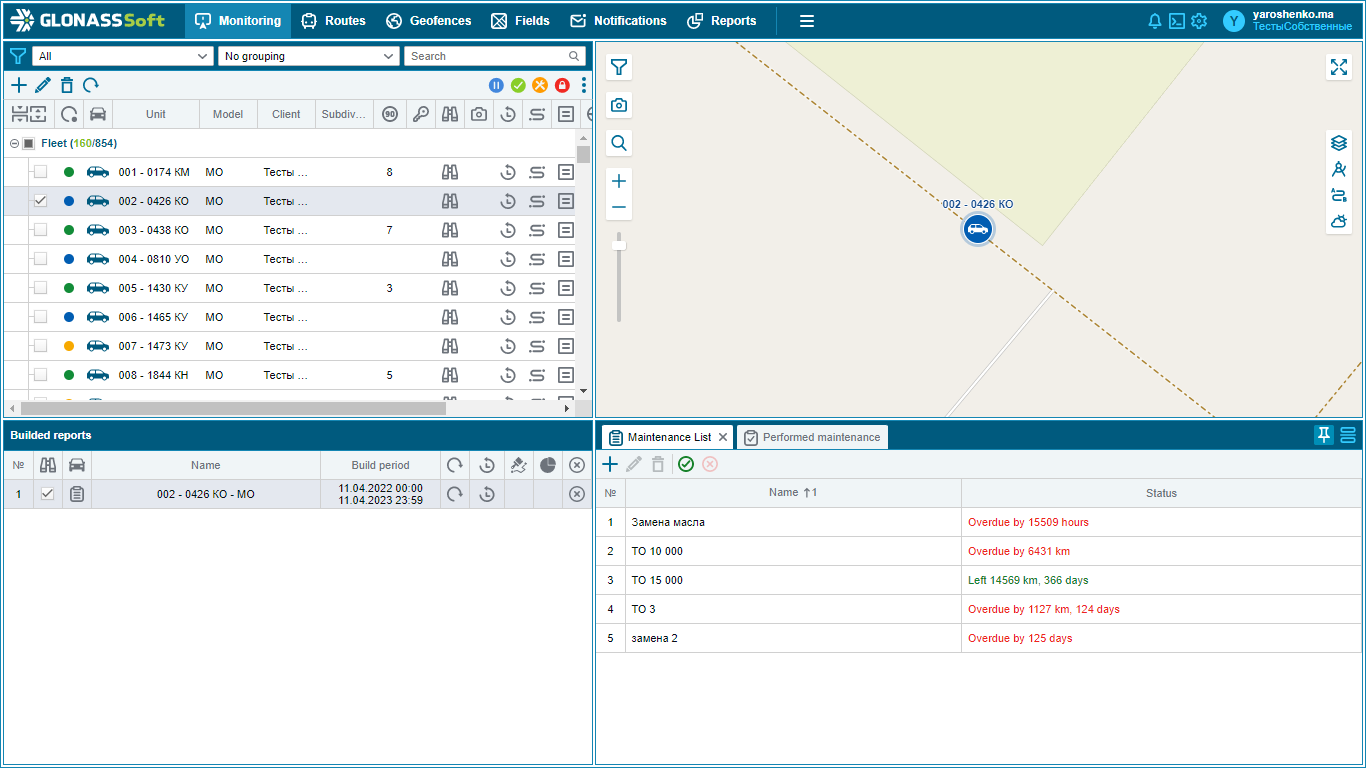Collapse the Fleet tree group
Image resolution: width=1366 pixels, height=768 pixels.
coord(14,143)
